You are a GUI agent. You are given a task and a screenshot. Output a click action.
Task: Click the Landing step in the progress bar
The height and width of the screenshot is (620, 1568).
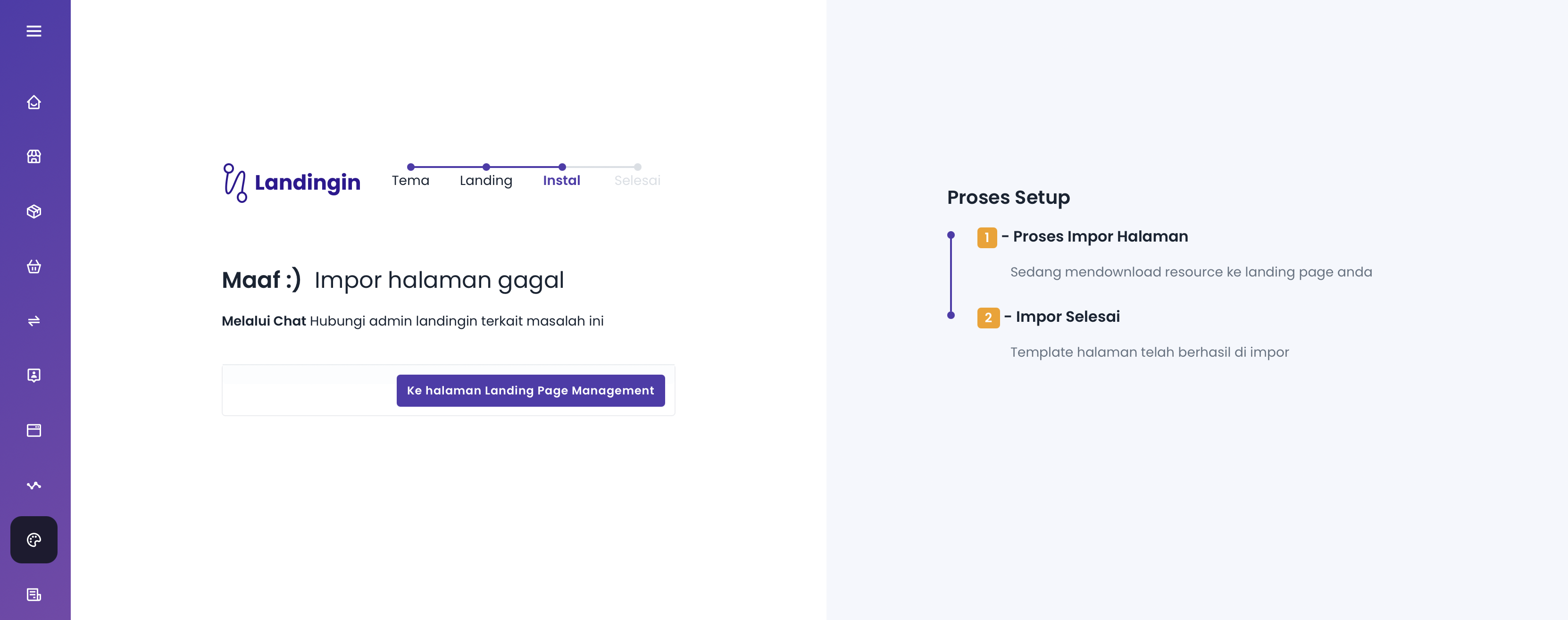tap(486, 180)
